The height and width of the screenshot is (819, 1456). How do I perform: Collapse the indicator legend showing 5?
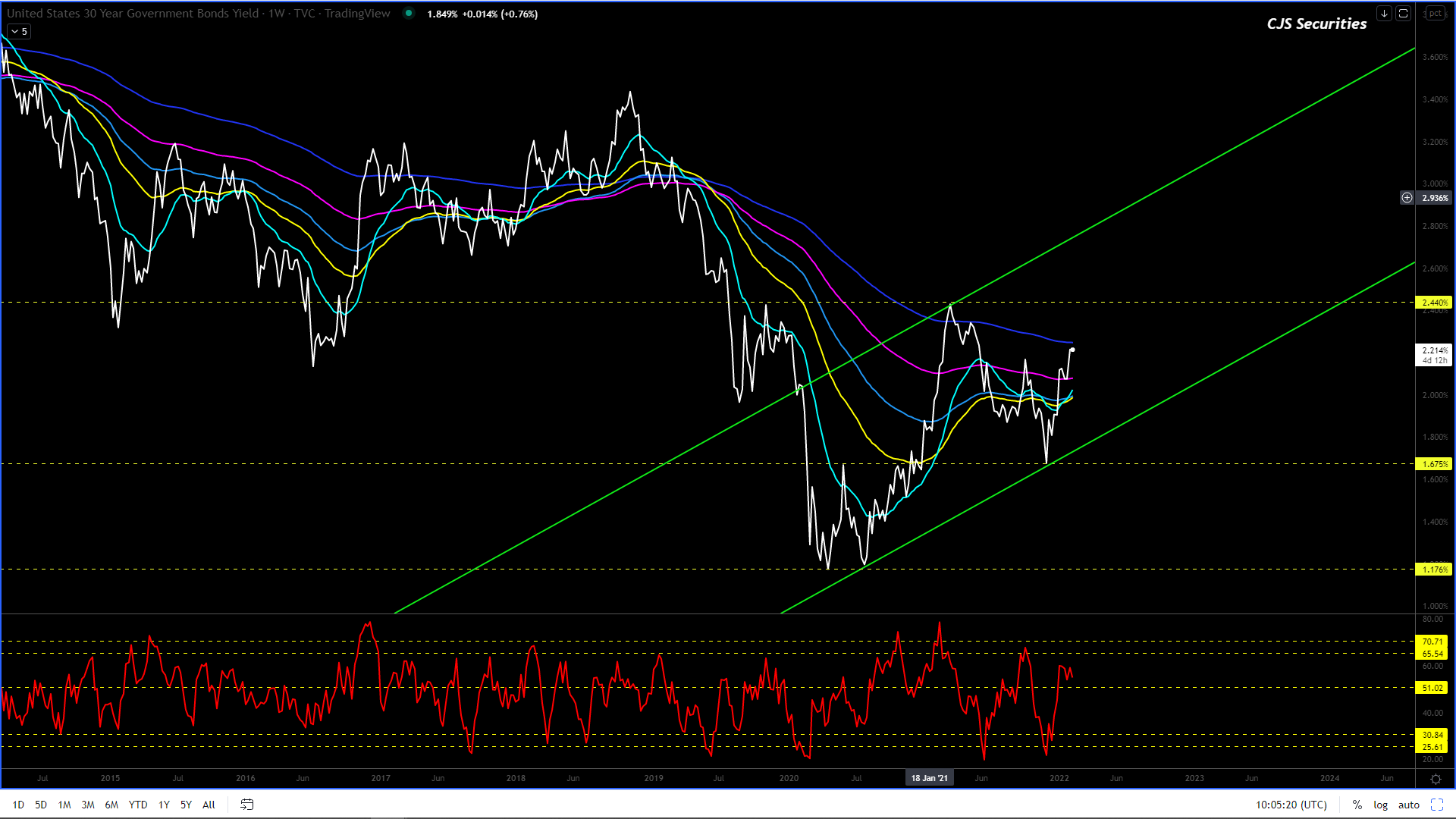tap(19, 32)
